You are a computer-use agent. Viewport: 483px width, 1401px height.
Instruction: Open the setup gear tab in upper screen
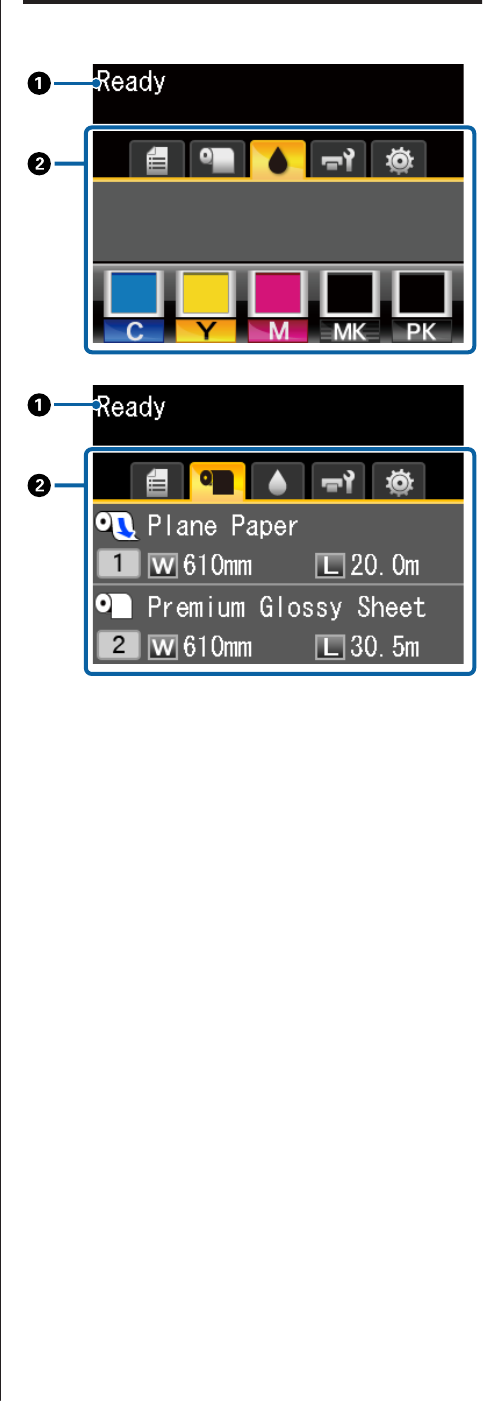pyautogui.click(x=399, y=158)
